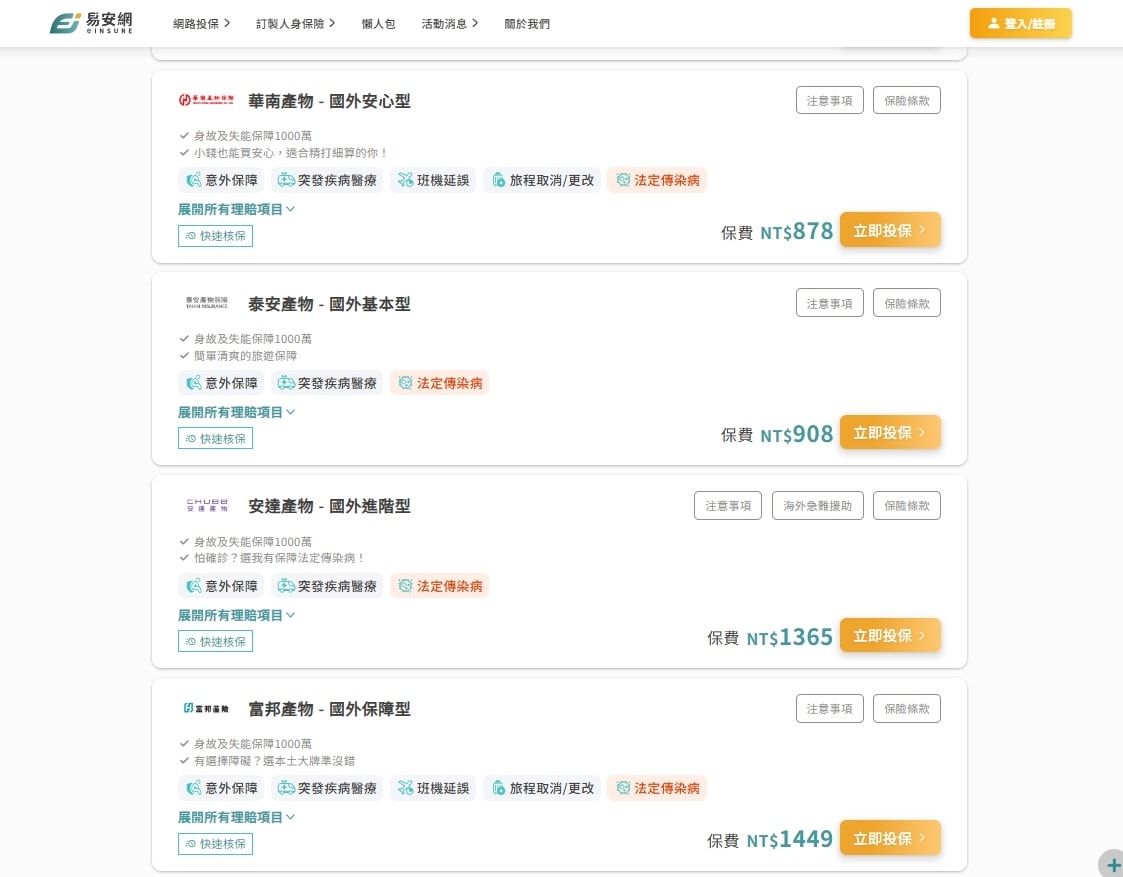Image resolution: width=1123 pixels, height=877 pixels.
Task: Click 富邦產物 company logo
Action: [206, 708]
